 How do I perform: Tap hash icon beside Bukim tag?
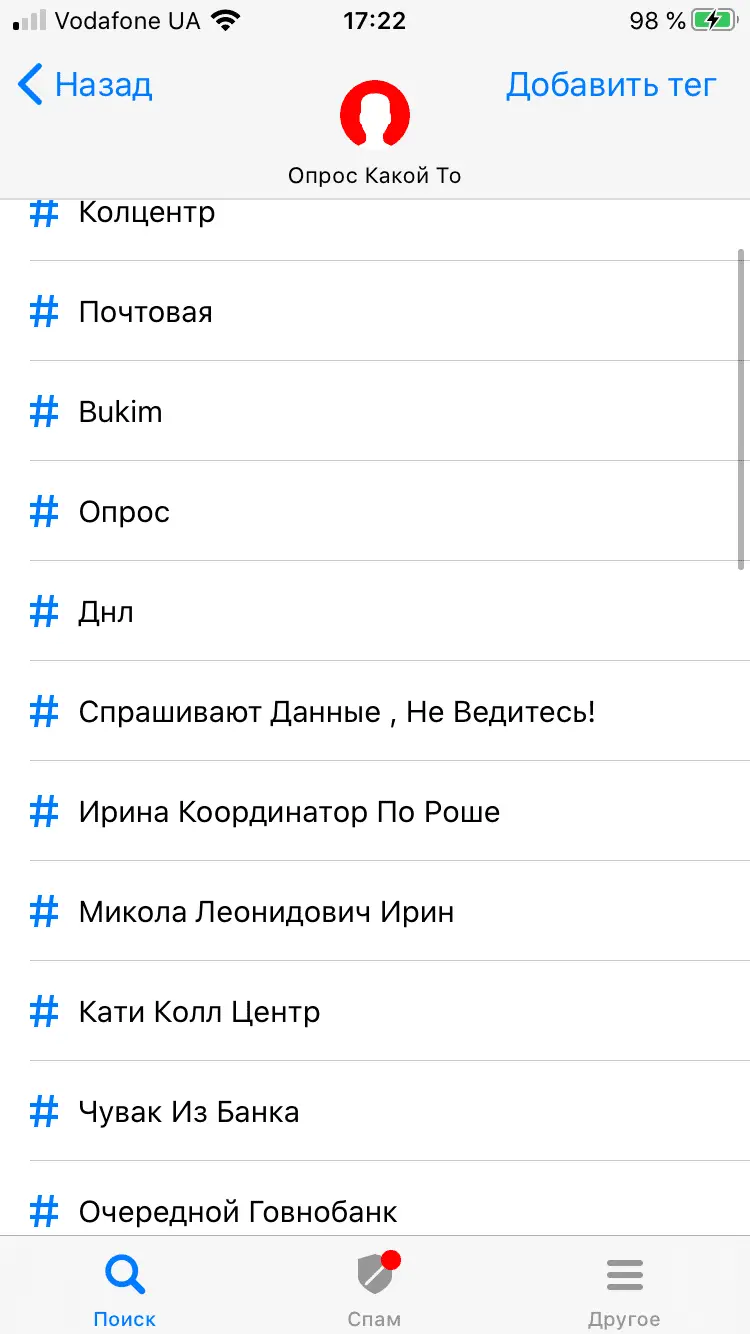(x=44, y=412)
